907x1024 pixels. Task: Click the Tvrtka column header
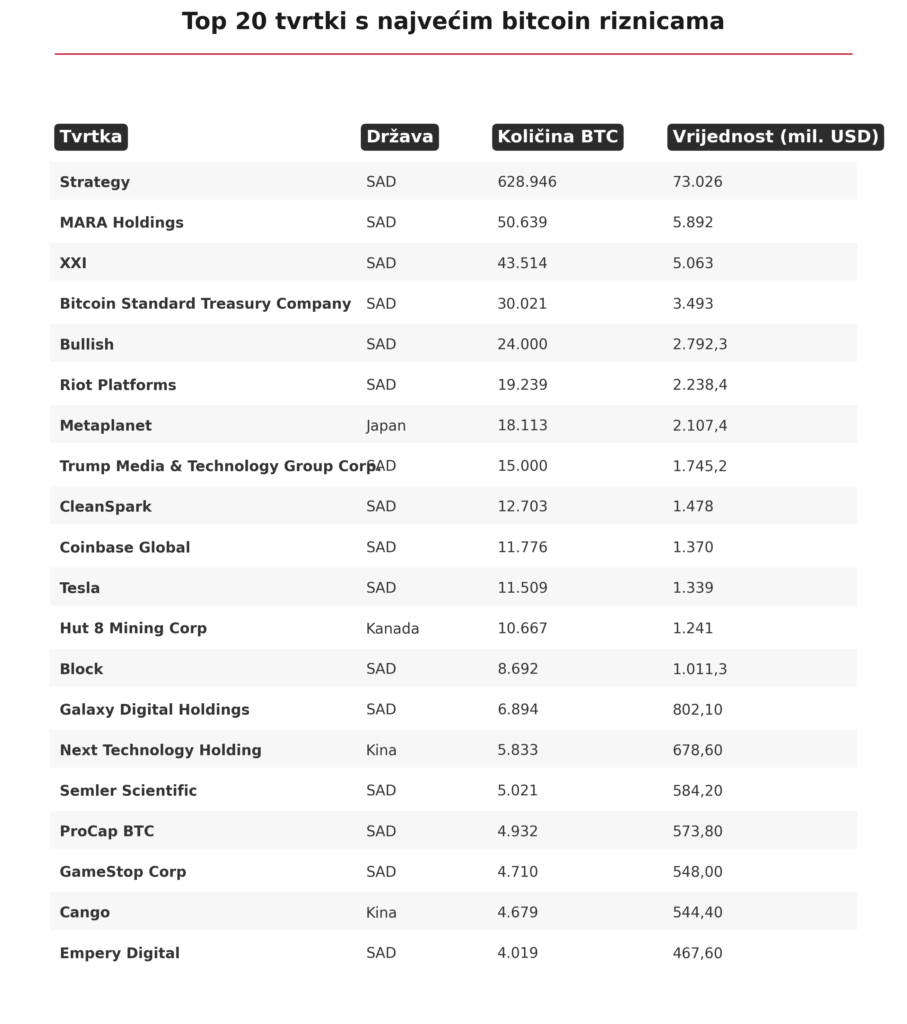[x=91, y=137]
